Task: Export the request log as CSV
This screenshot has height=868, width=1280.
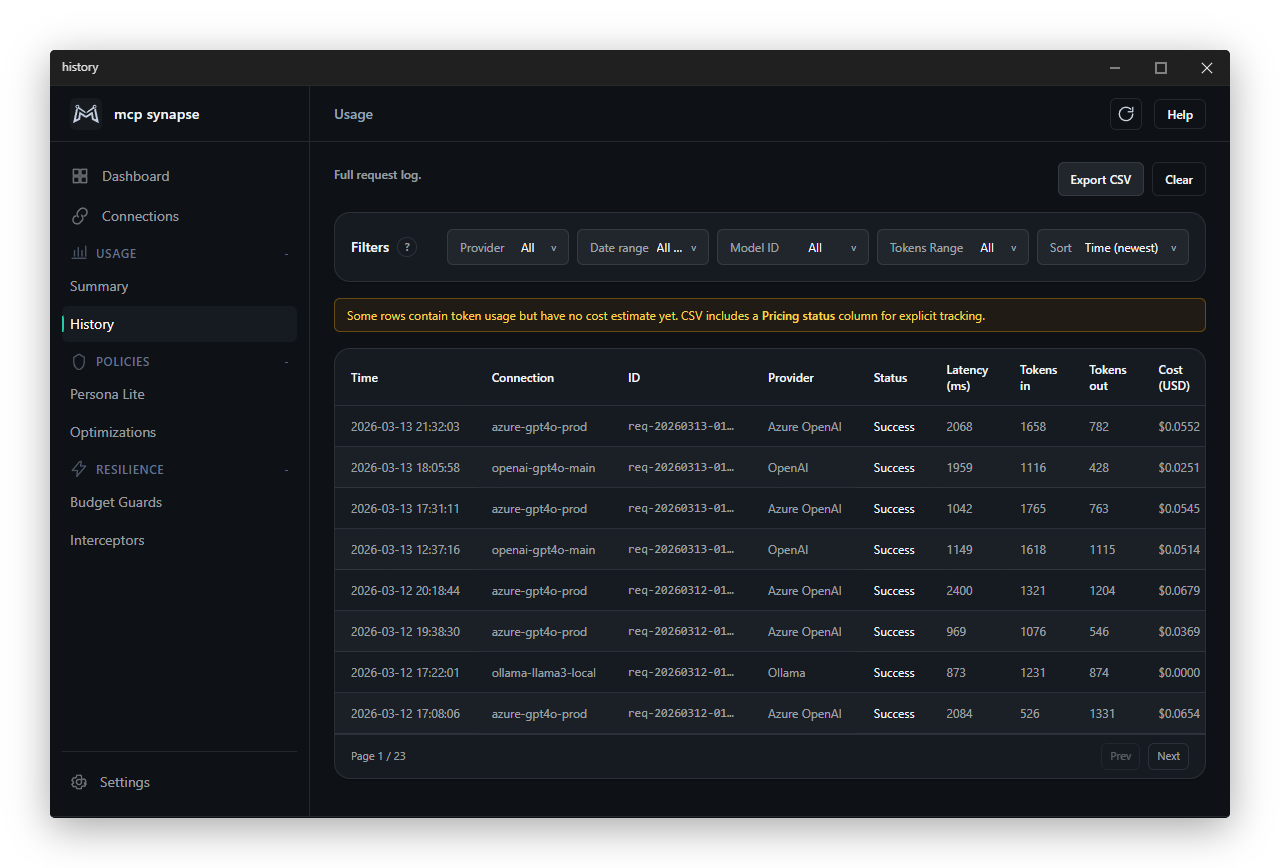Action: click(x=1100, y=179)
